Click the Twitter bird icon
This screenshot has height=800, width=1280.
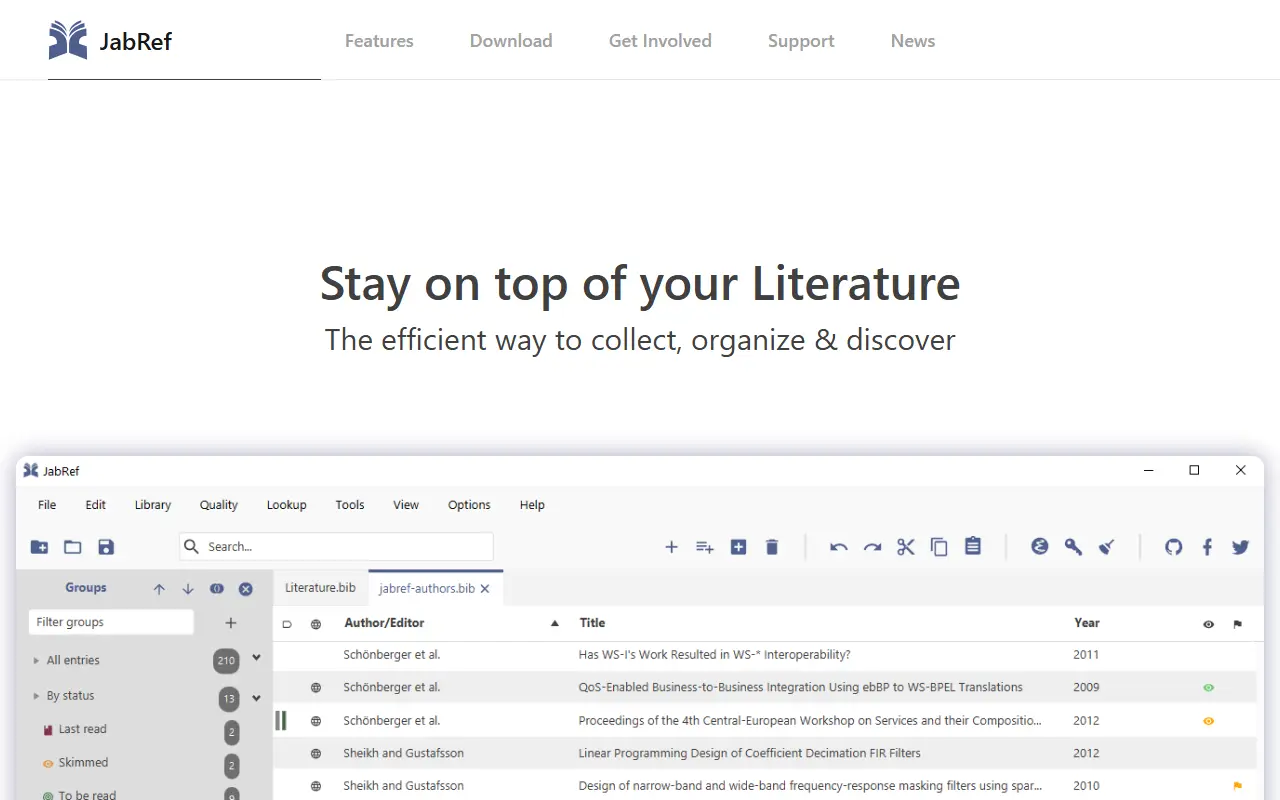(1241, 547)
